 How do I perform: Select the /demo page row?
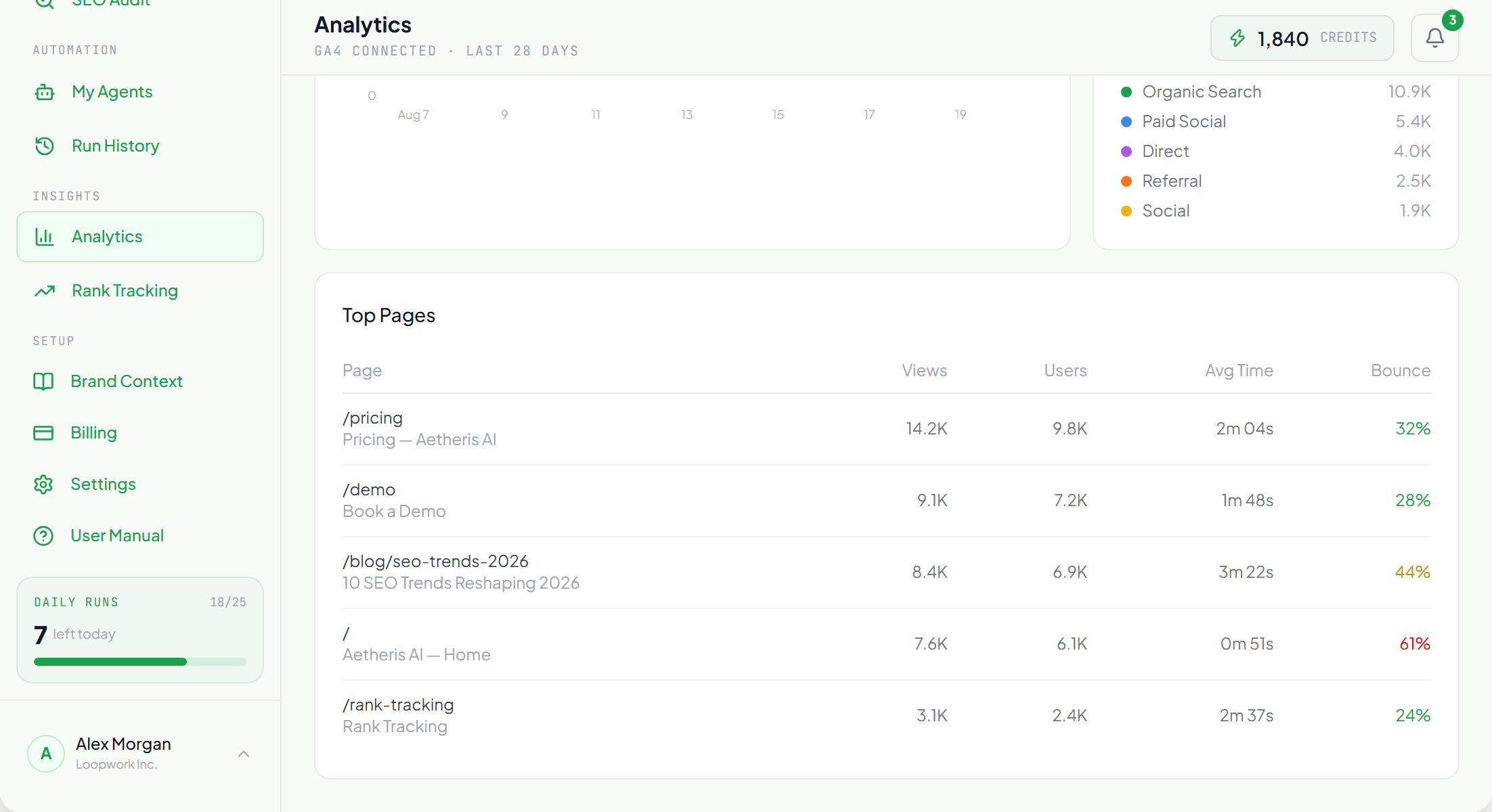pos(886,501)
